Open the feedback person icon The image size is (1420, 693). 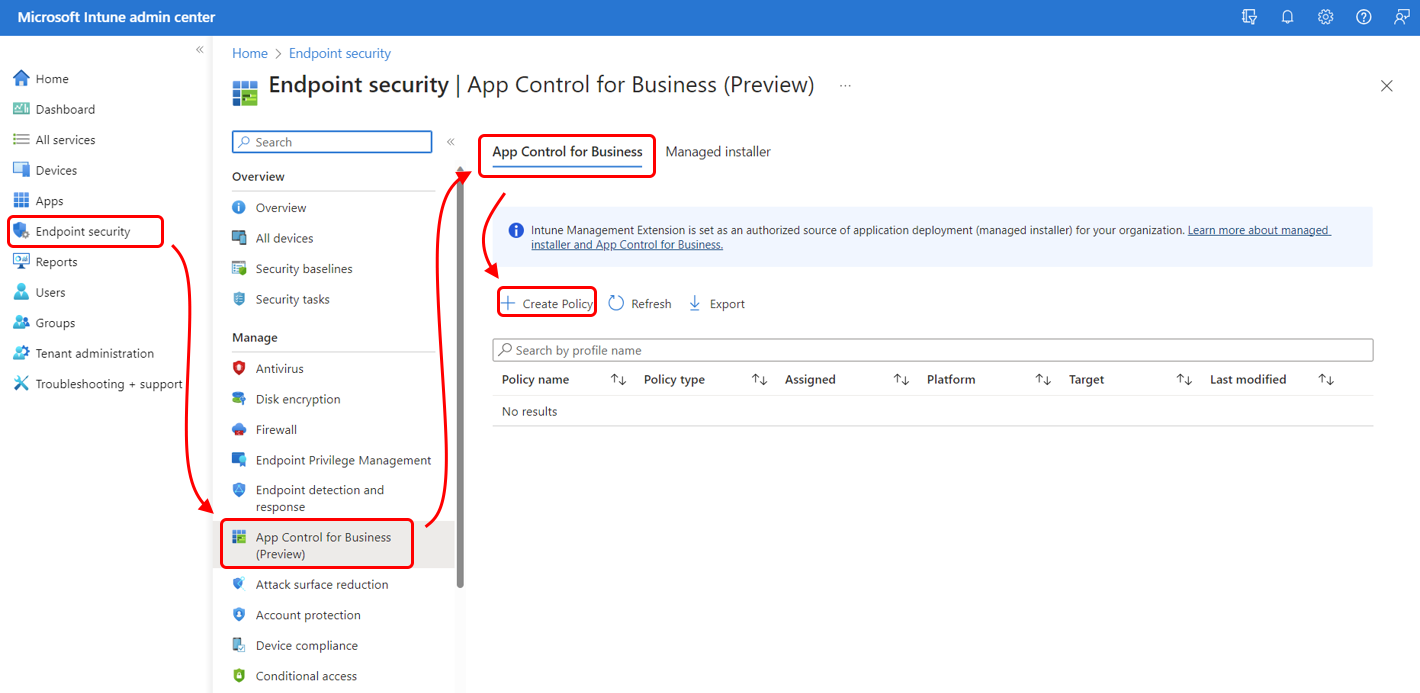click(1402, 17)
